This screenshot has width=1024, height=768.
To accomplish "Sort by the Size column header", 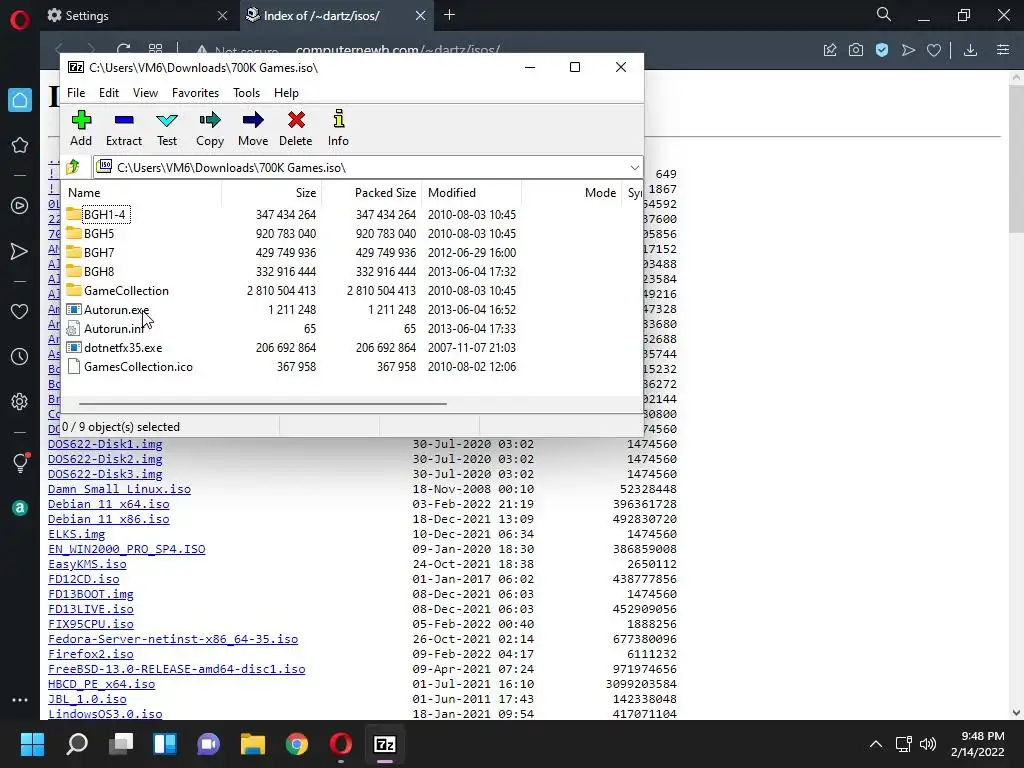I will click(x=272, y=193).
